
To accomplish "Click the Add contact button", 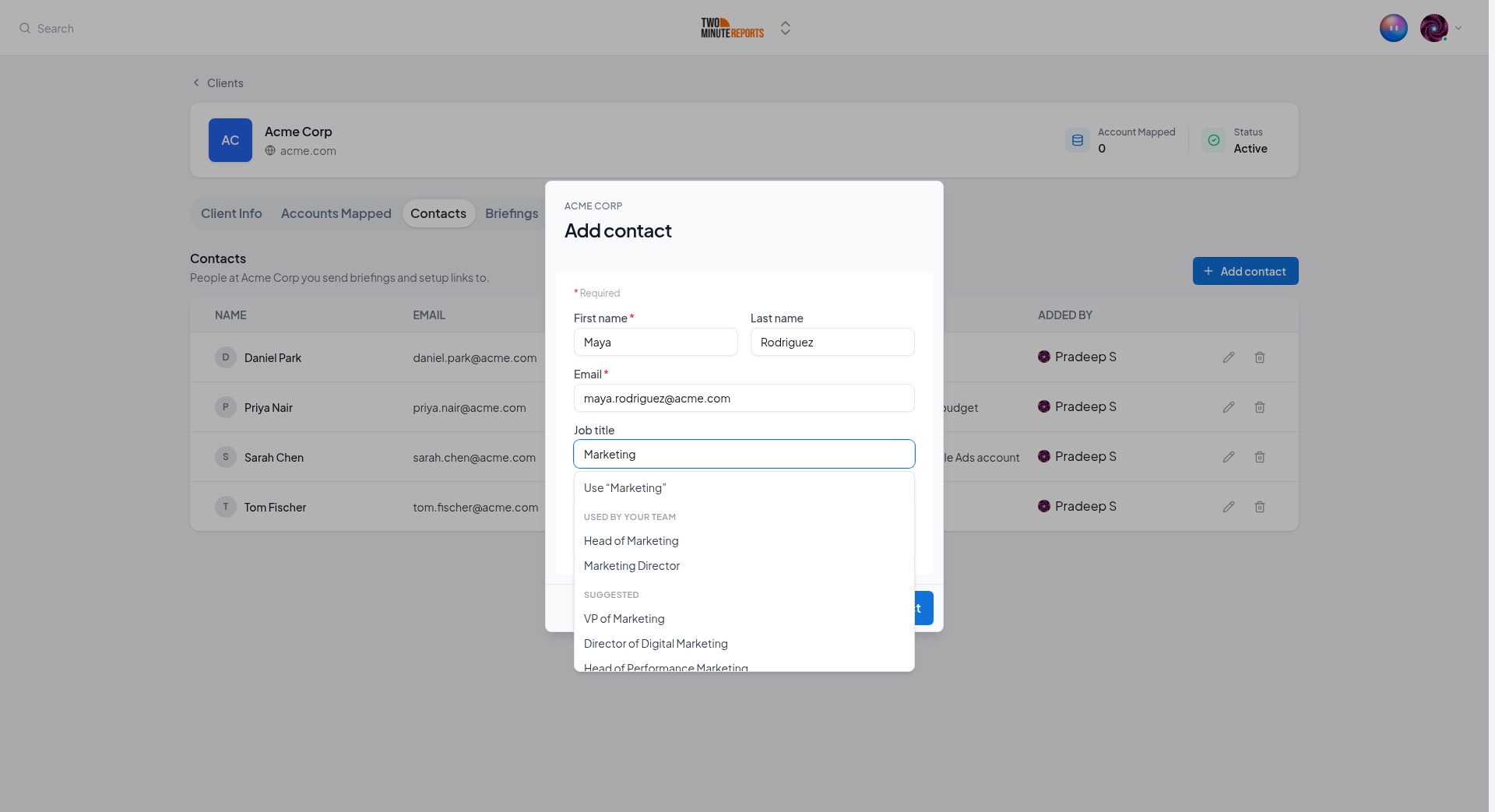I will pos(1246,271).
